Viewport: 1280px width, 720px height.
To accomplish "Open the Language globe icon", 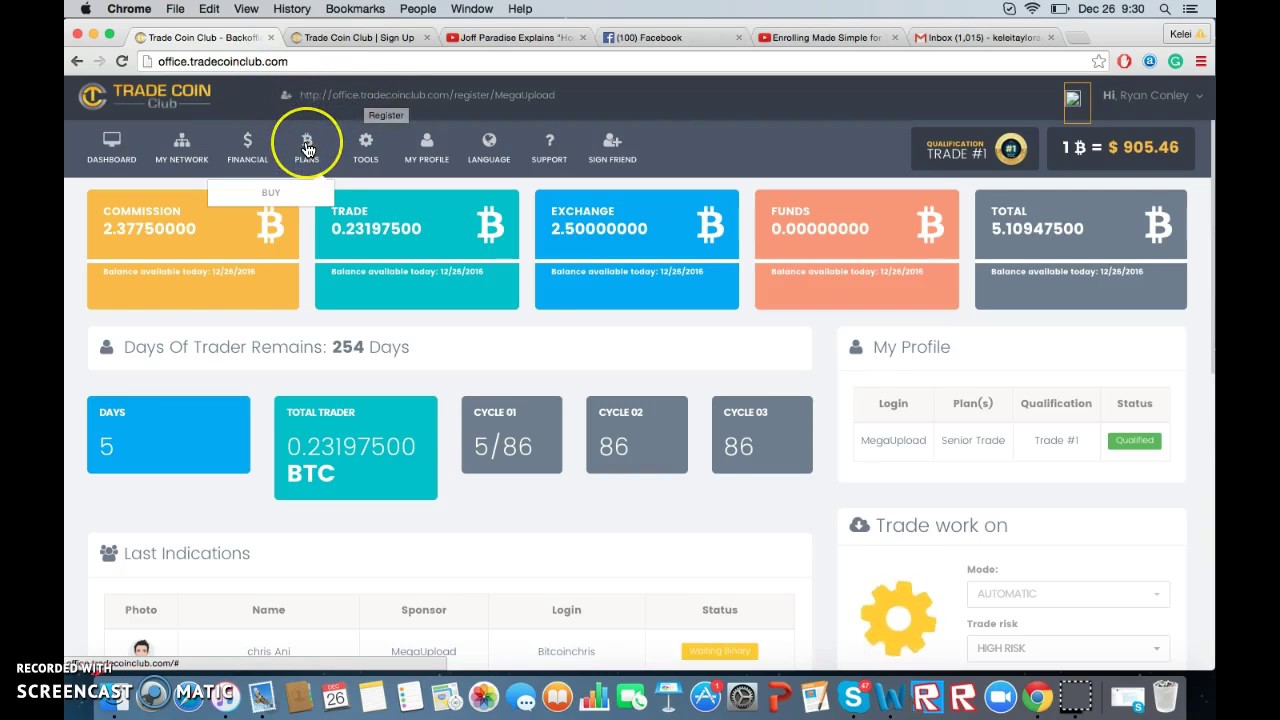I will click(x=489, y=147).
